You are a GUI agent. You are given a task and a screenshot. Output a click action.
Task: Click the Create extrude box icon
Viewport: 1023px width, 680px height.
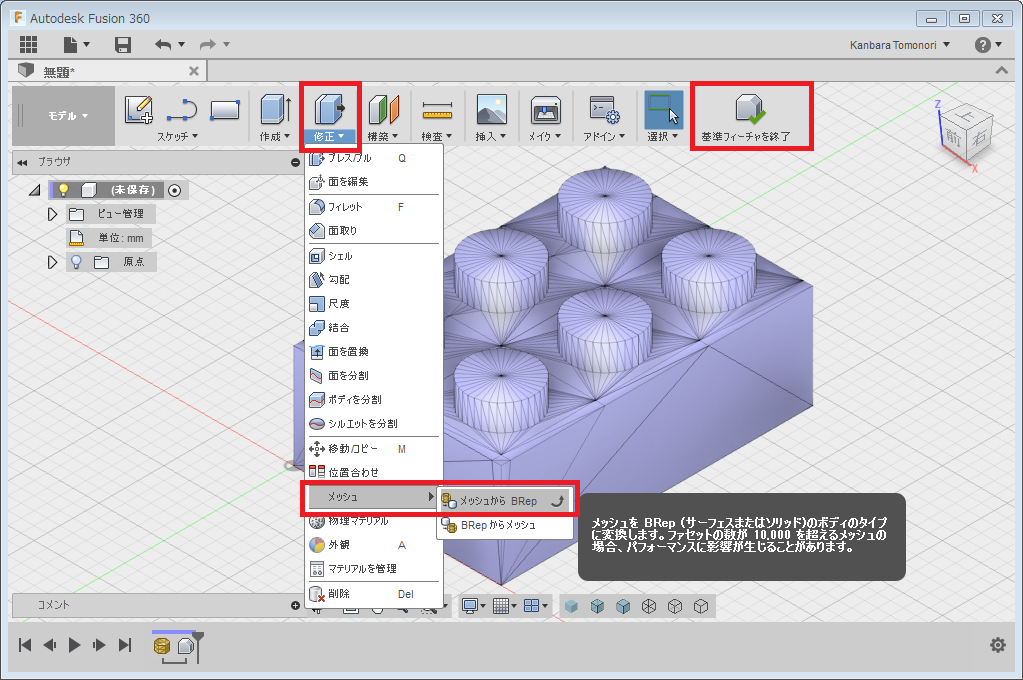[x=275, y=108]
